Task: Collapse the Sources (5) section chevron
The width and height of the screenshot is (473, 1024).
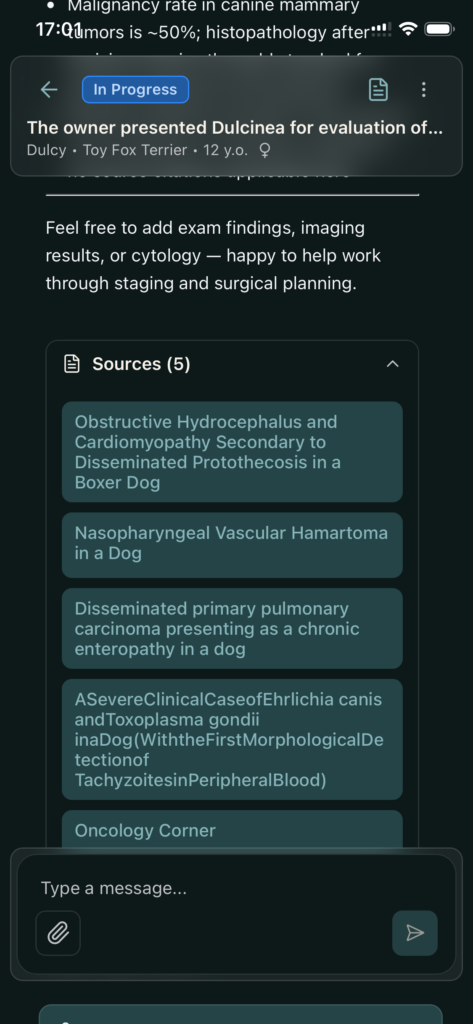Action: pyautogui.click(x=392, y=364)
